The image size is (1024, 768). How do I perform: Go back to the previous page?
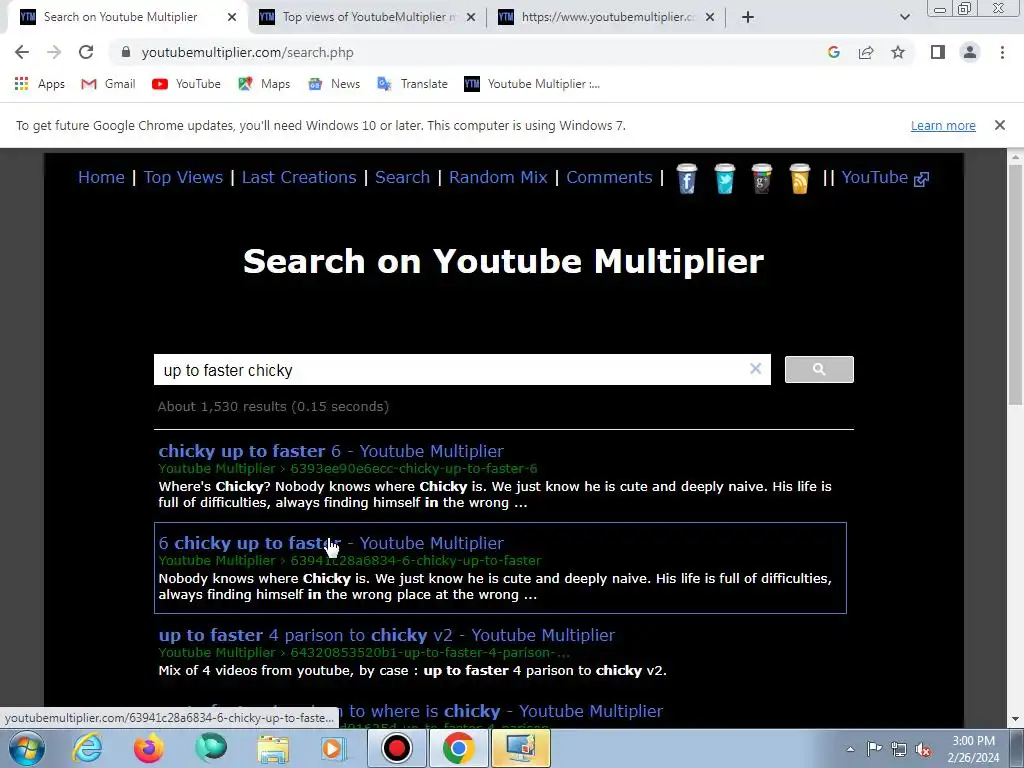click(22, 52)
